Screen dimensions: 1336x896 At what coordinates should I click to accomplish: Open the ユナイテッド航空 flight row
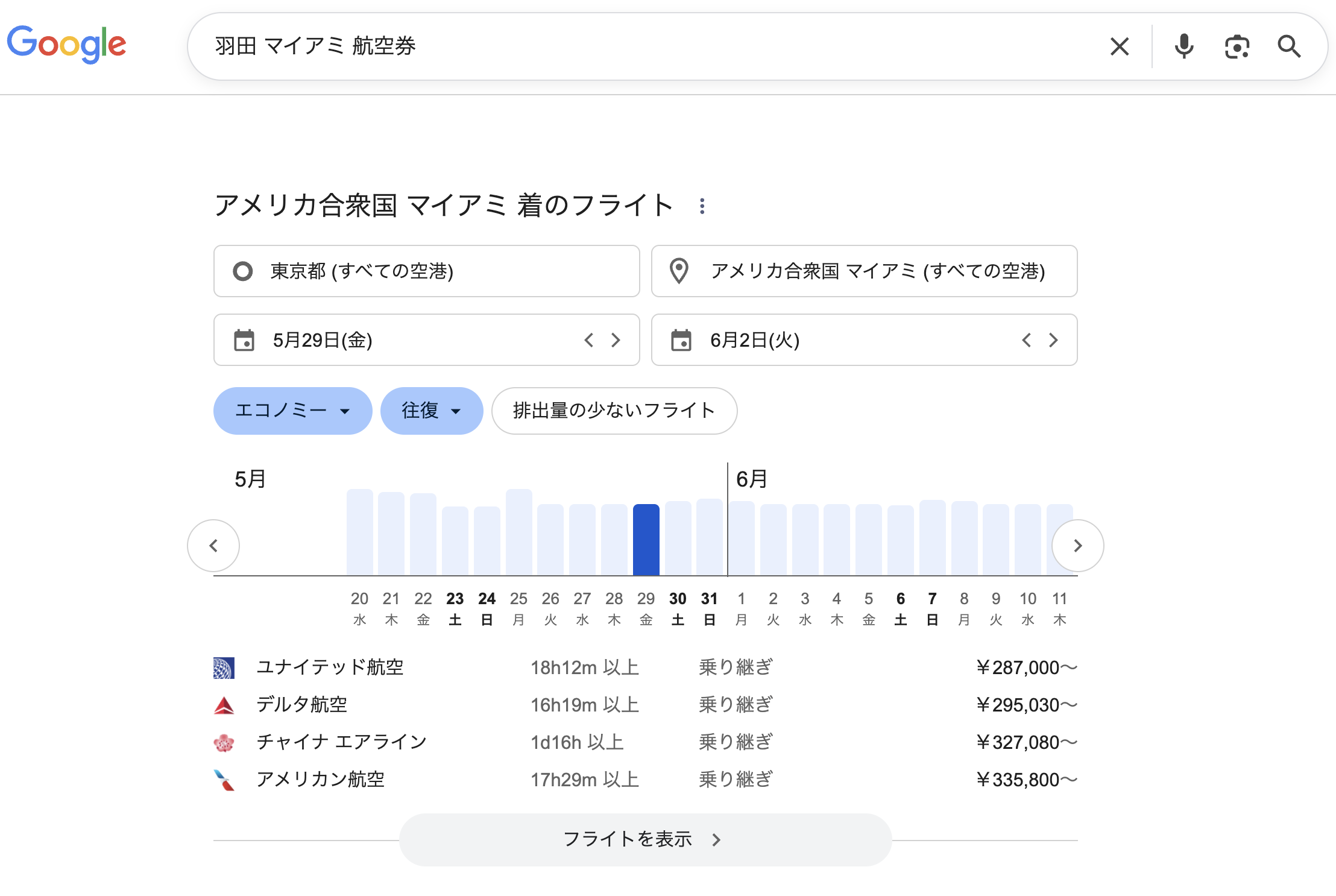(645, 668)
